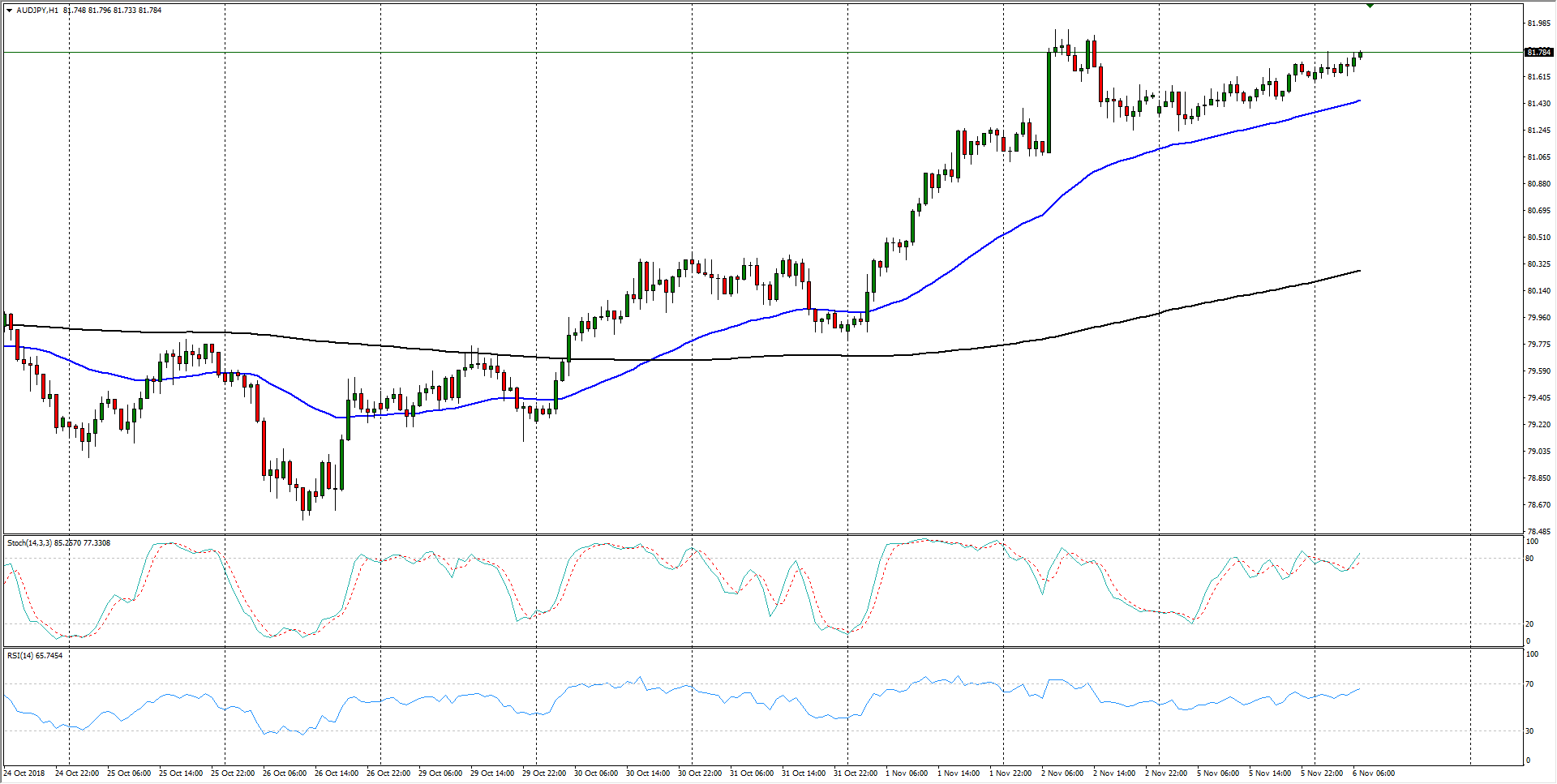
Task: Click the green chart shift marker triangle
Action: 1370,5
